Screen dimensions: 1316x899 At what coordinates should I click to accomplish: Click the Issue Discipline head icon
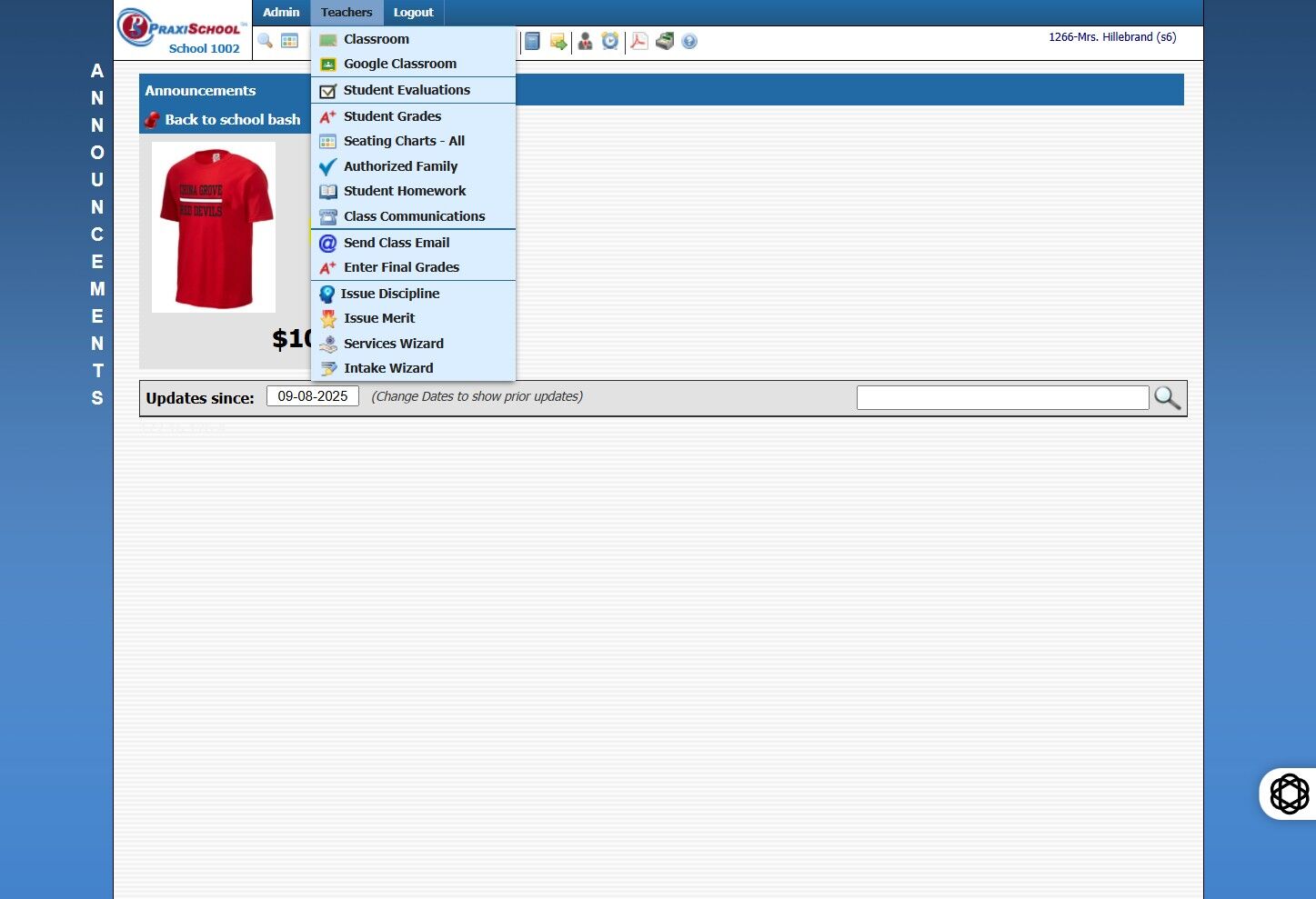(x=327, y=295)
